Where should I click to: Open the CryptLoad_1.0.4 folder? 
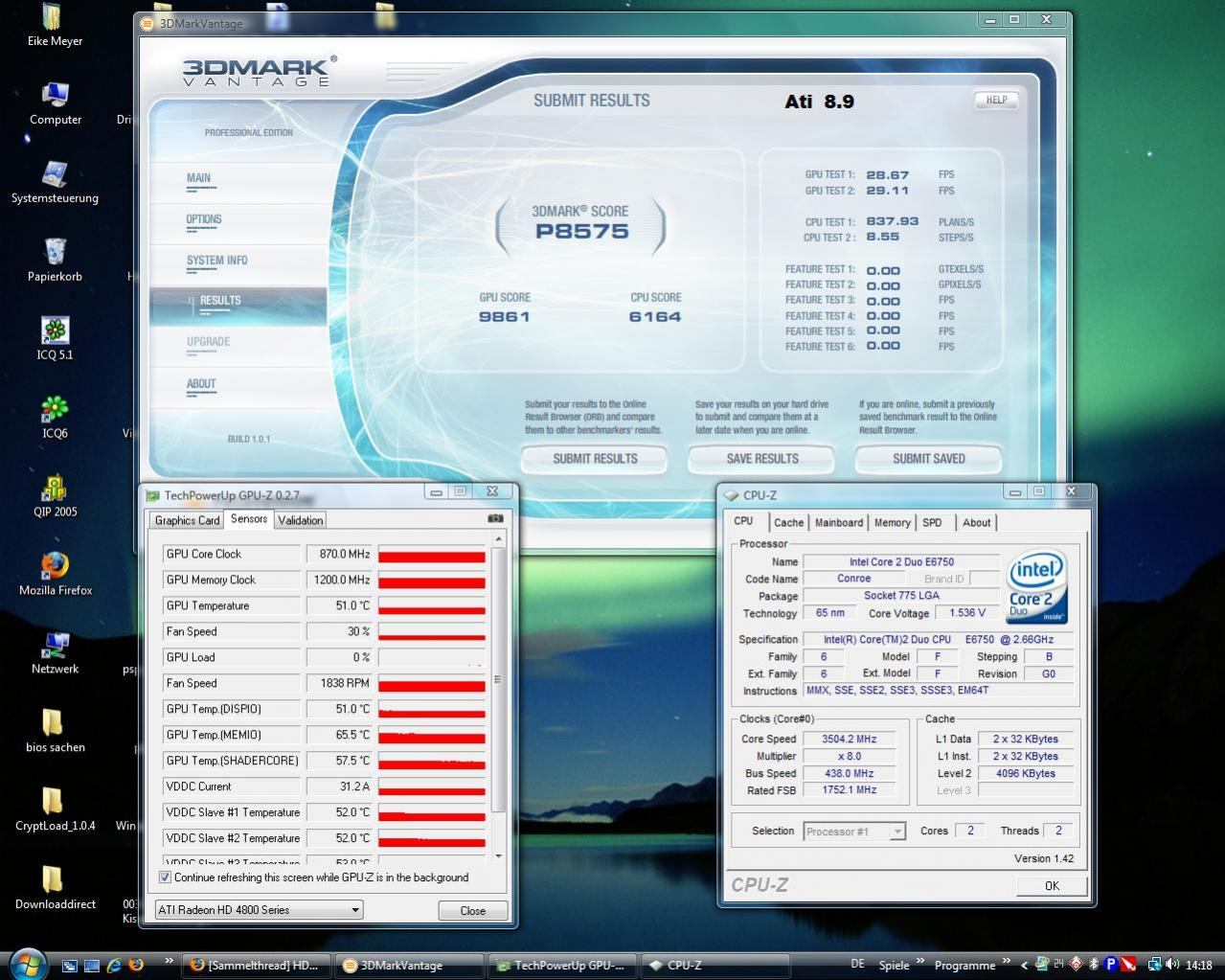coord(55,810)
